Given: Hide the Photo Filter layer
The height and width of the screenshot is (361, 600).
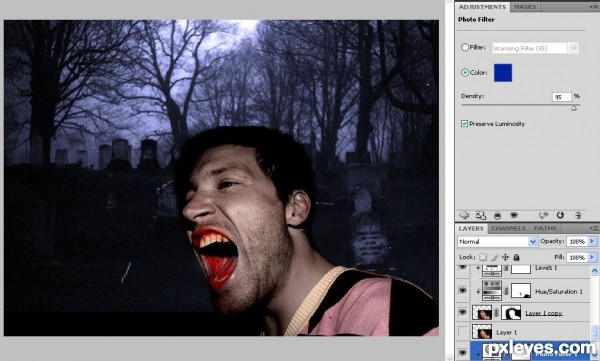Looking at the screenshot, I should point(463,352).
